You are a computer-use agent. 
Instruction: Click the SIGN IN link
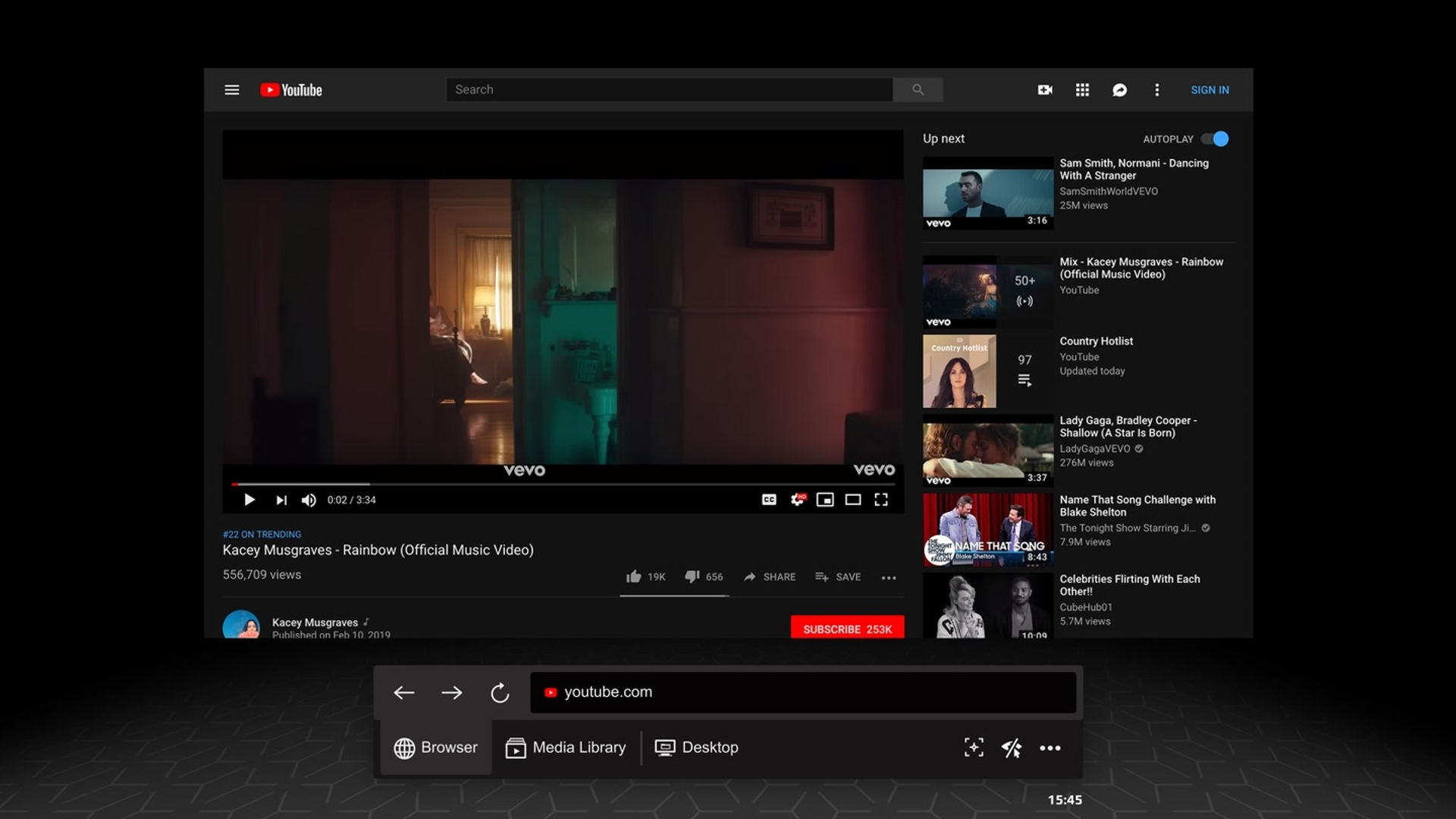pos(1210,89)
